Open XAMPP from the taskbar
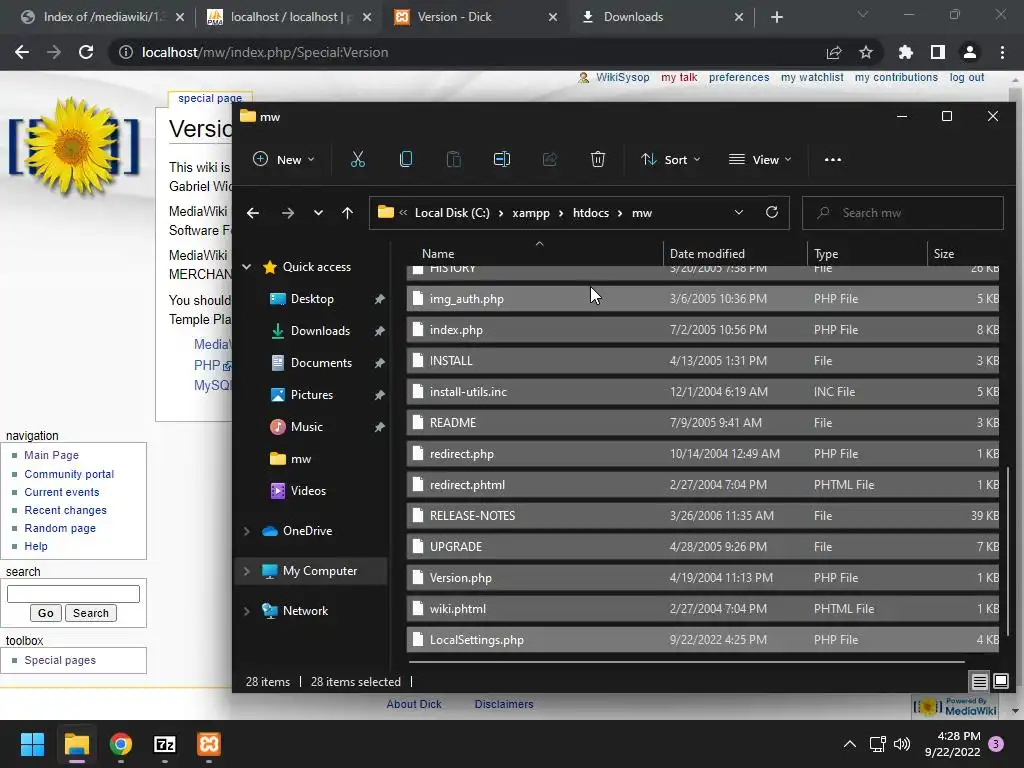This screenshot has height=768, width=1024. [209, 744]
